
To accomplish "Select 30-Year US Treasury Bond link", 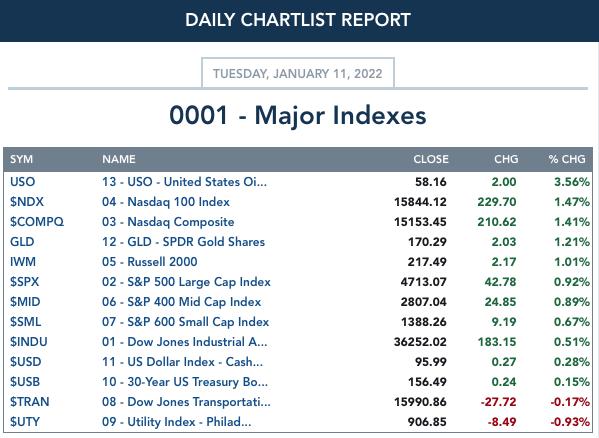I will point(185,382).
